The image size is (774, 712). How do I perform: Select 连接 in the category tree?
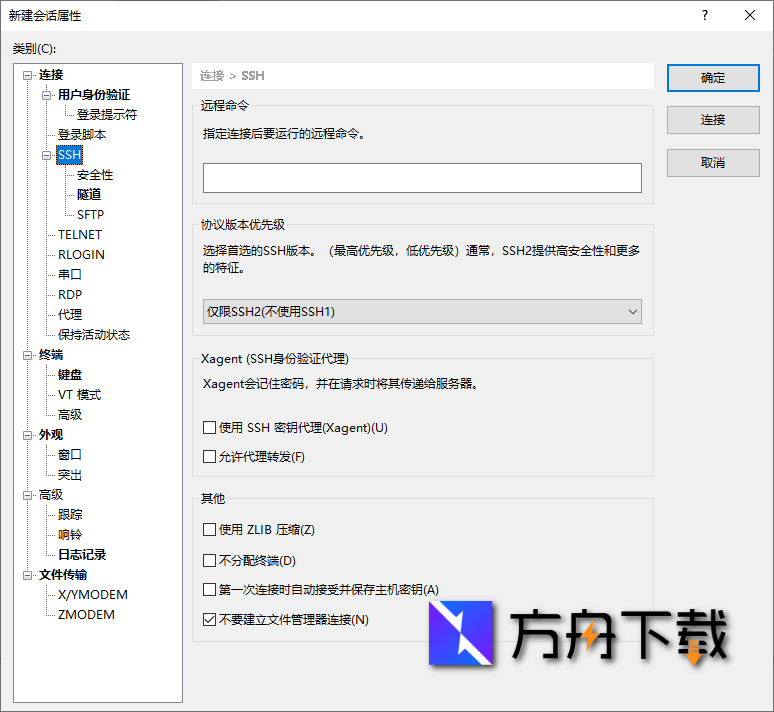[x=51, y=75]
